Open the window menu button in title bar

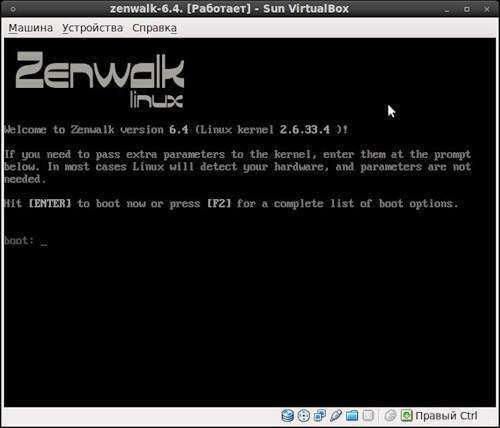coord(13,9)
